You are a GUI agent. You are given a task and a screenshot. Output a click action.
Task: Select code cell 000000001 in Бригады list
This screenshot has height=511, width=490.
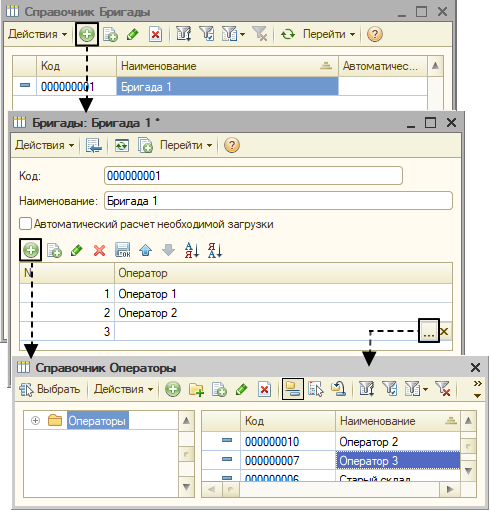click(76, 87)
